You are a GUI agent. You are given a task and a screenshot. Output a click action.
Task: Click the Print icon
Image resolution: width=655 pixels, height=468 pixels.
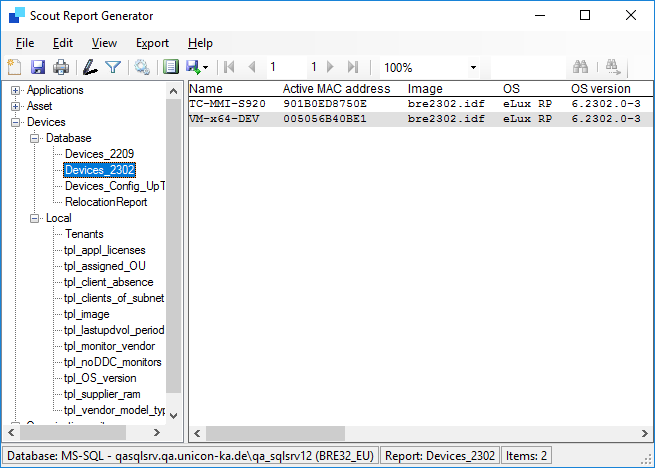[x=61, y=67]
